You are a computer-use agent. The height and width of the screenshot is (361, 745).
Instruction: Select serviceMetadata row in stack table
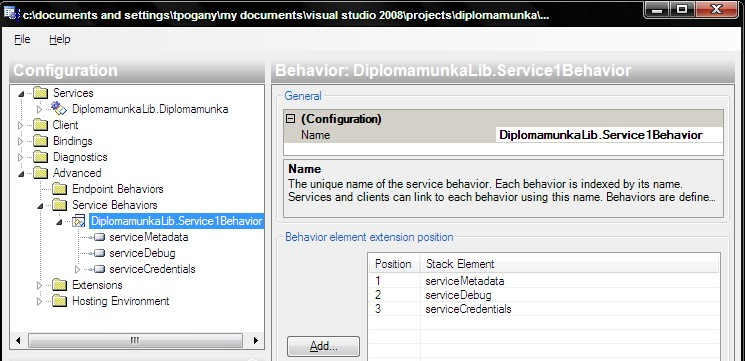[x=544, y=281]
